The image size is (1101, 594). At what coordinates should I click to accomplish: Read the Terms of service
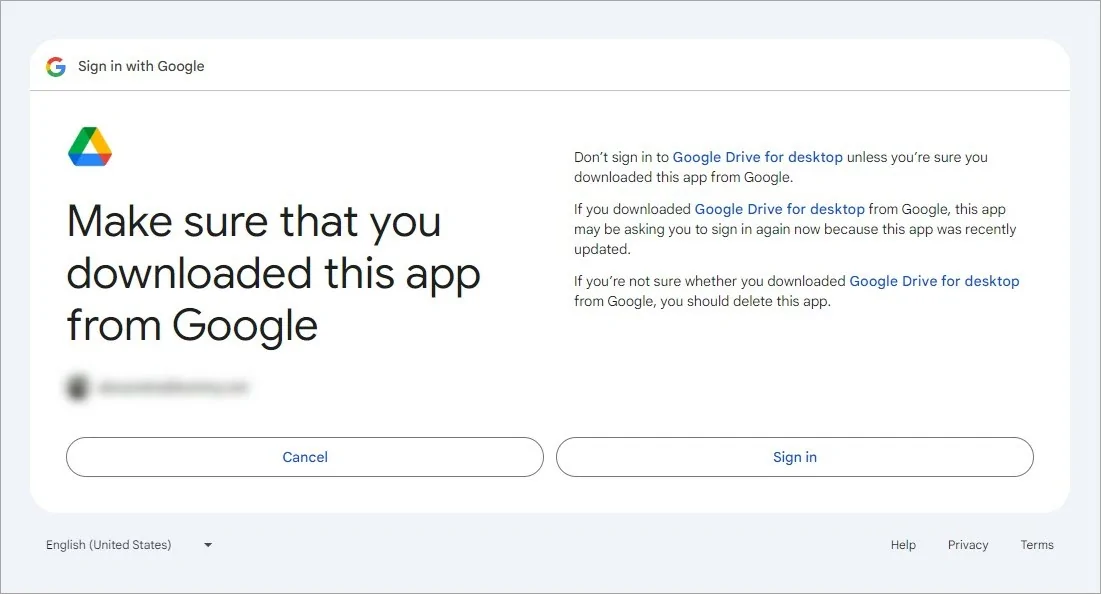pyautogui.click(x=1036, y=545)
